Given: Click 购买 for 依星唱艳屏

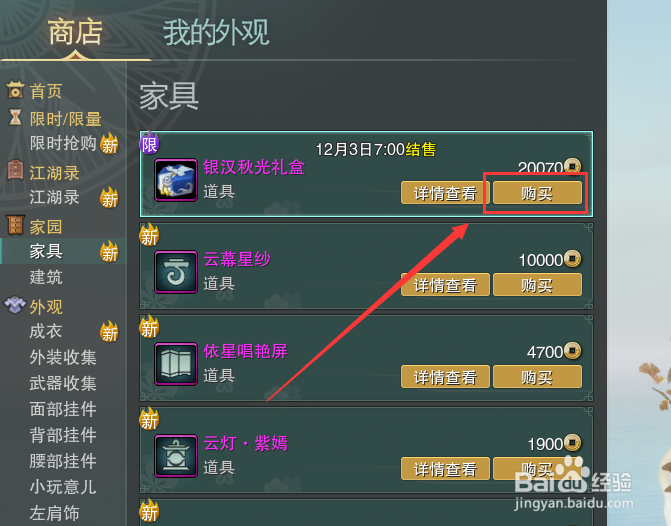Looking at the screenshot, I should [x=537, y=377].
